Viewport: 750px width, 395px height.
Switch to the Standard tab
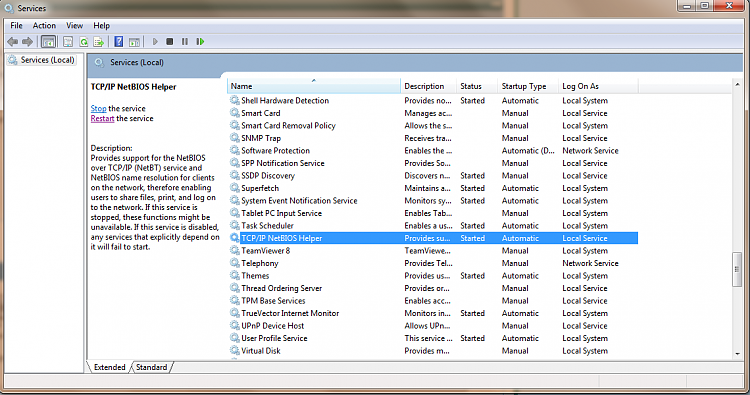(x=152, y=367)
